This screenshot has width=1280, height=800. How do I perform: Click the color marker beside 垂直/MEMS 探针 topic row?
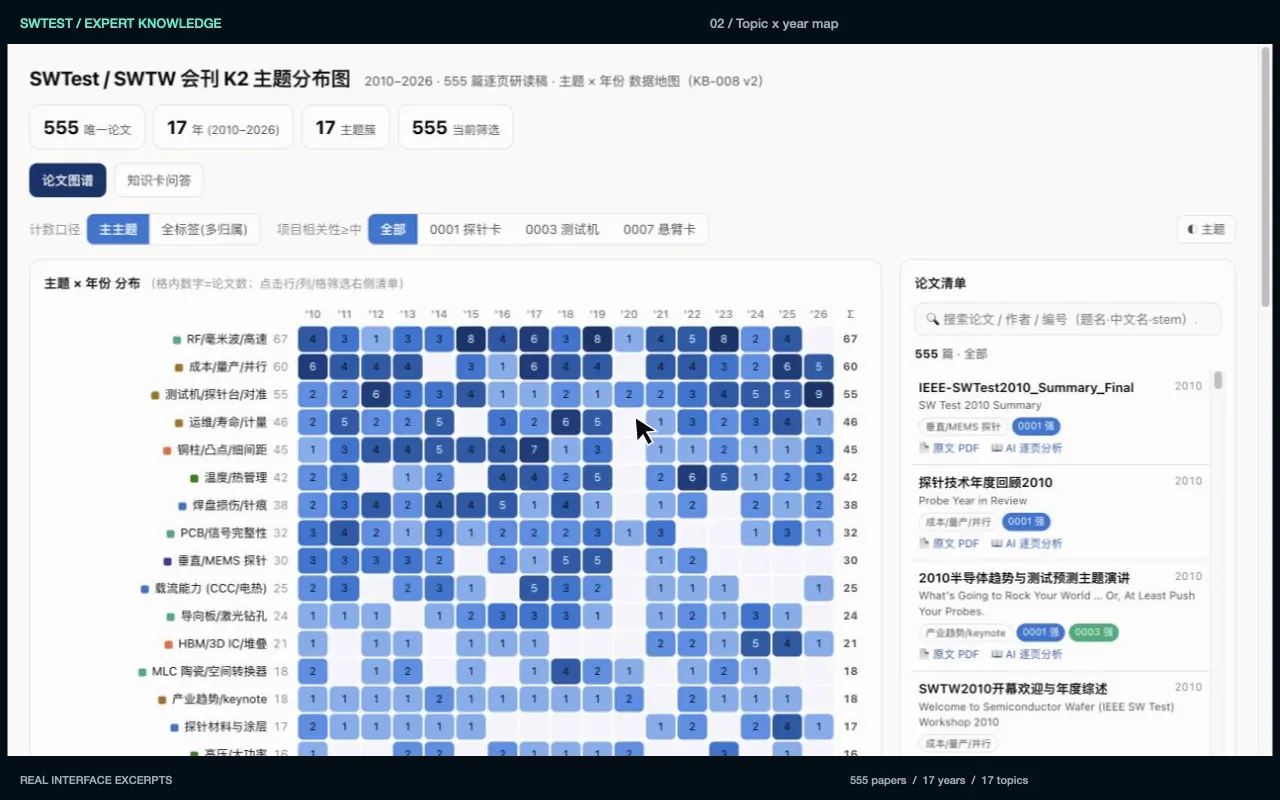pos(167,561)
